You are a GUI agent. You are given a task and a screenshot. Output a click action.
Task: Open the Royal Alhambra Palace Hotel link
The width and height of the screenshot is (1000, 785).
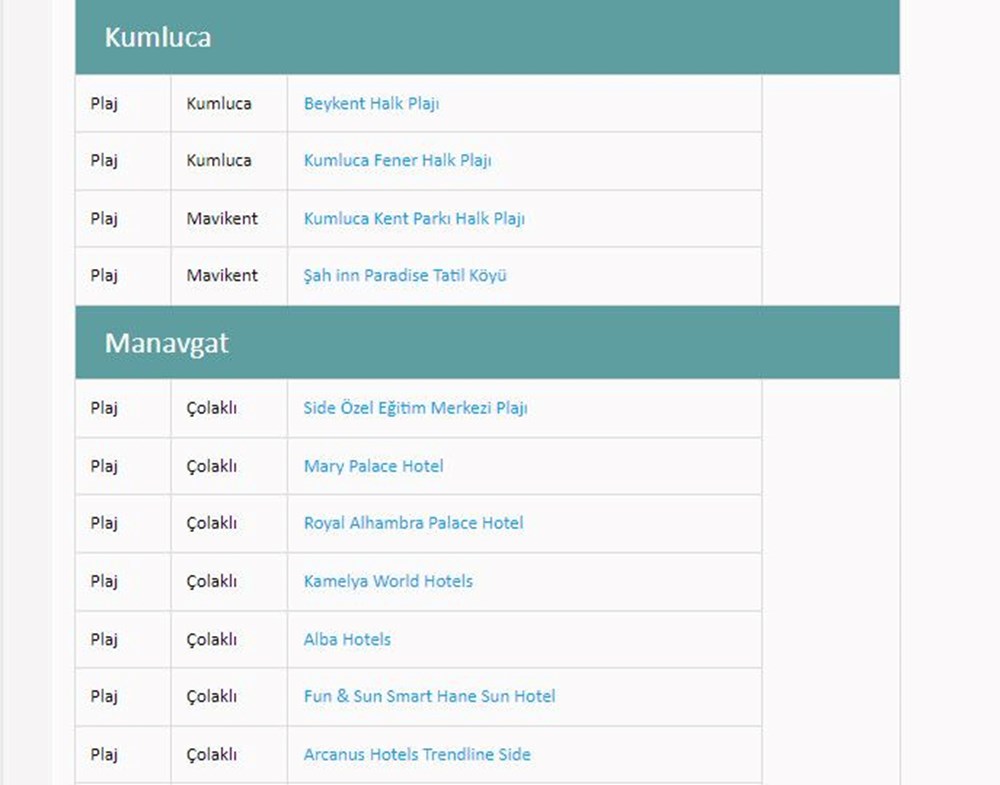[x=413, y=523]
